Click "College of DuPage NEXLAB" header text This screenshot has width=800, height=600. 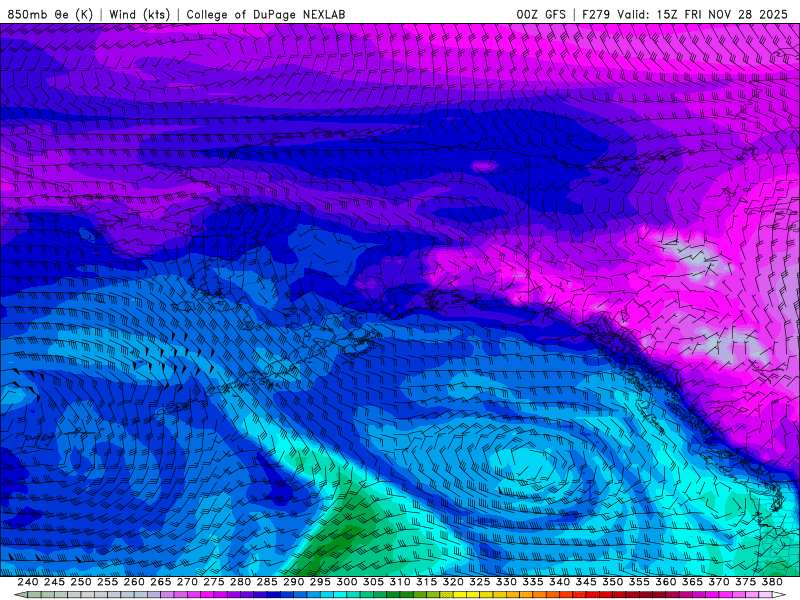tap(266, 14)
